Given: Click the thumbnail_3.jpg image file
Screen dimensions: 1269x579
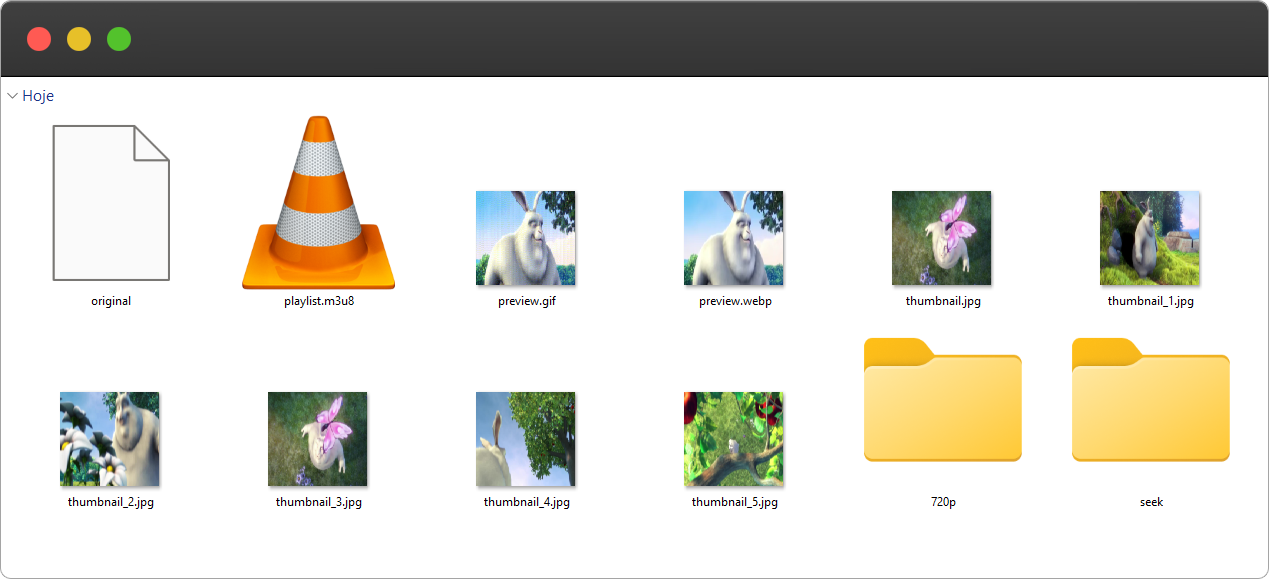Looking at the screenshot, I should pos(318,439).
